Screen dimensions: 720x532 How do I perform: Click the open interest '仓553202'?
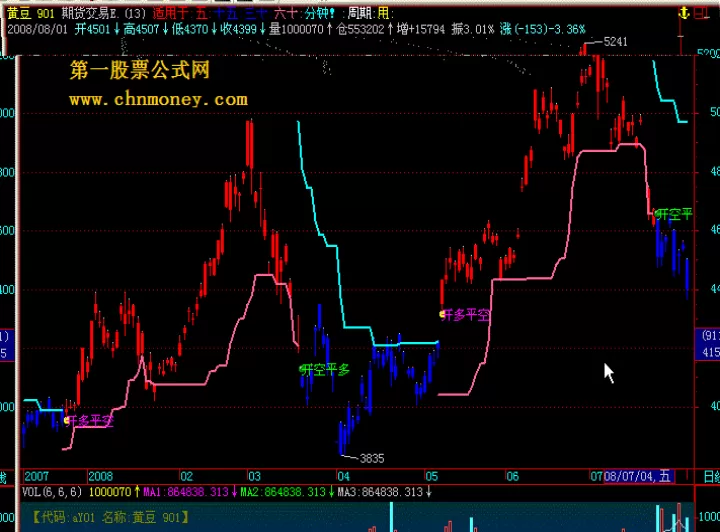360,29
